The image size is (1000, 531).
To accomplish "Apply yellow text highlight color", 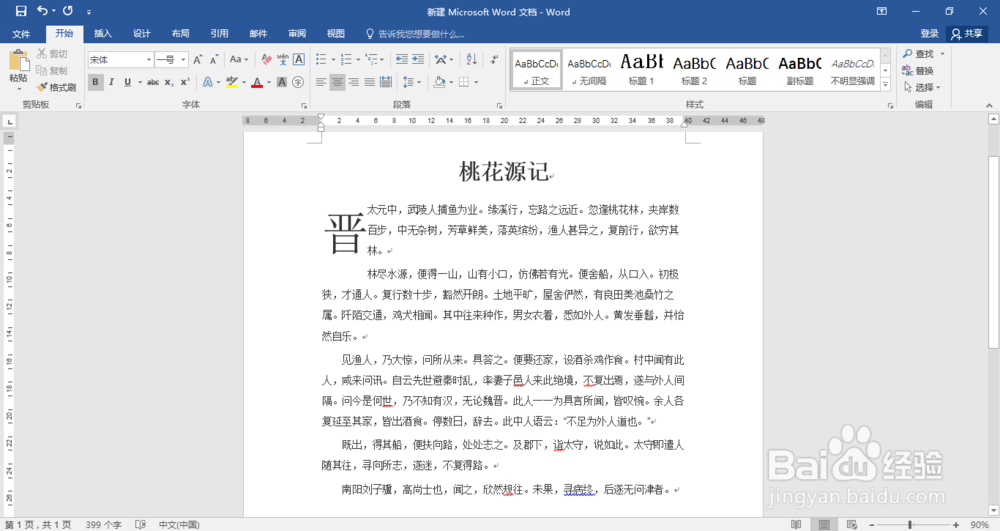I will (231, 82).
